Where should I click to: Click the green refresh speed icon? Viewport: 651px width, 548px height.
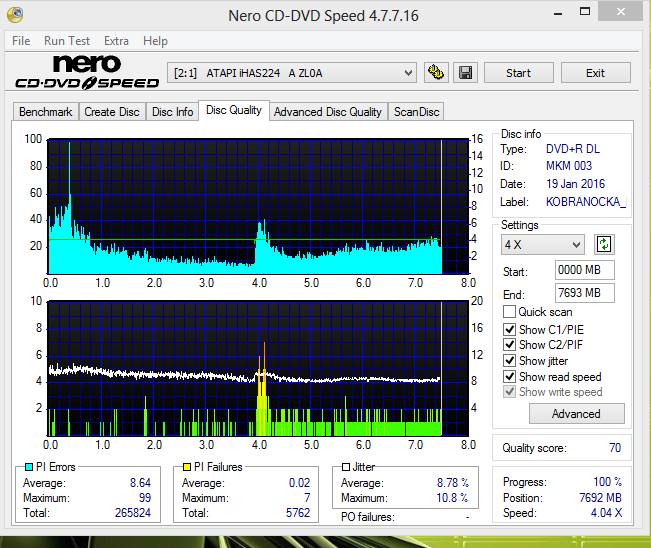pyautogui.click(x=604, y=245)
